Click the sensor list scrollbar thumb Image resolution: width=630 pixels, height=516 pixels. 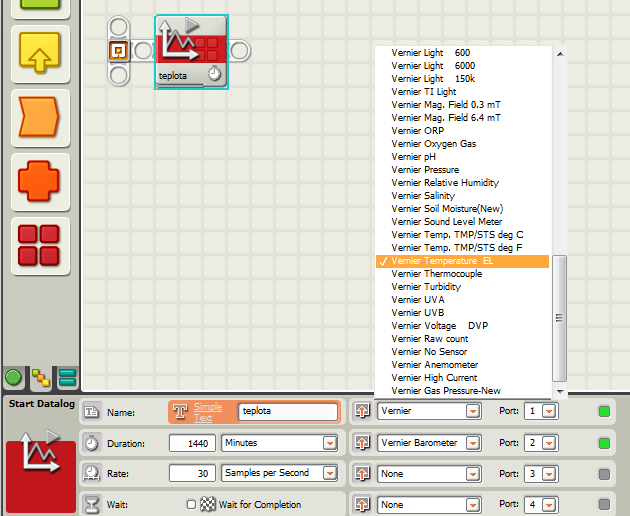coord(559,318)
